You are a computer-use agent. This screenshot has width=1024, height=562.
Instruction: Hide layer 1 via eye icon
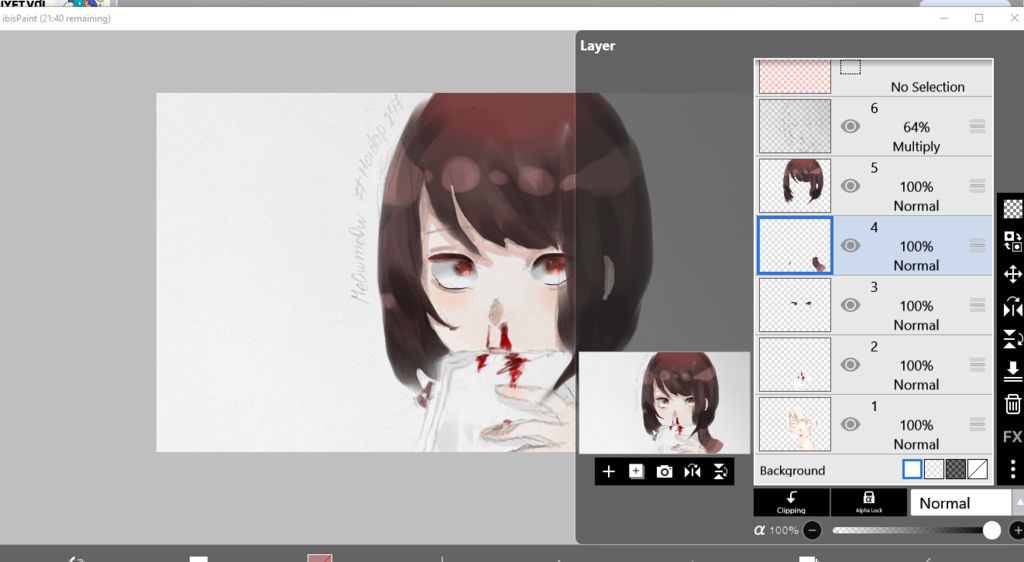click(850, 424)
